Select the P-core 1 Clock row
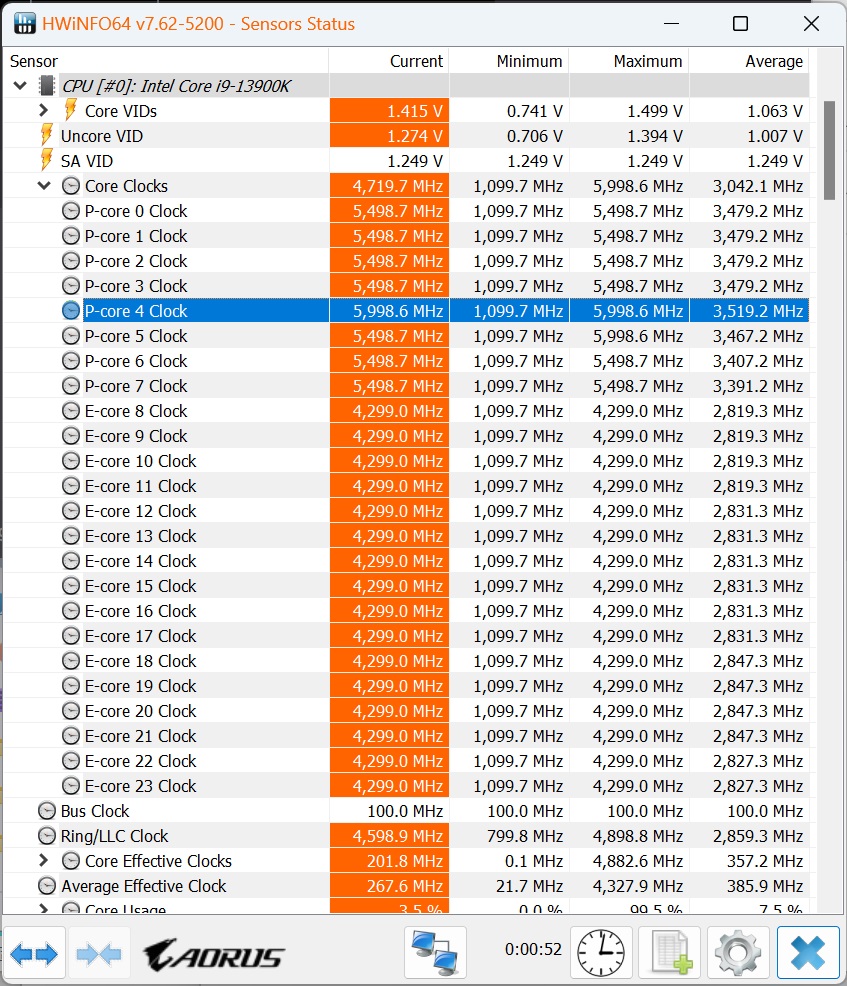The image size is (847, 986). pos(406,236)
